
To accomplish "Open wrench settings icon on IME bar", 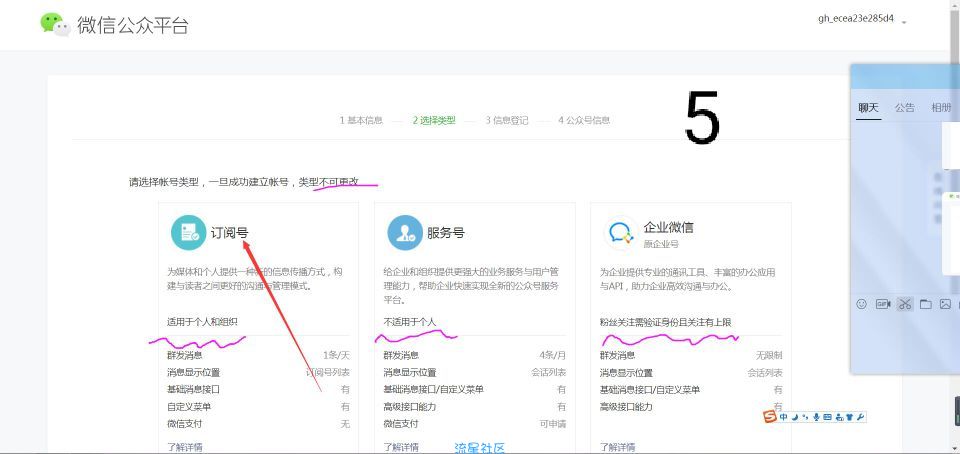I will 860,417.
